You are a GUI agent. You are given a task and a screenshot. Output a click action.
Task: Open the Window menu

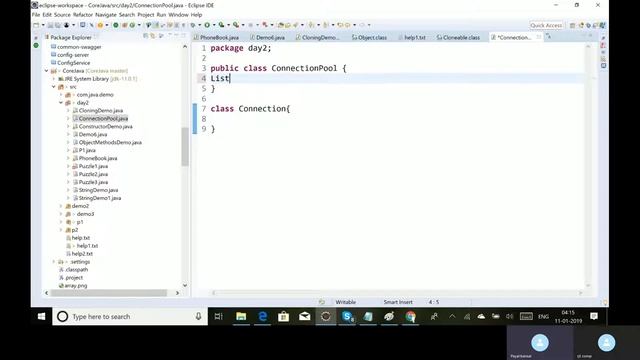(178, 15)
